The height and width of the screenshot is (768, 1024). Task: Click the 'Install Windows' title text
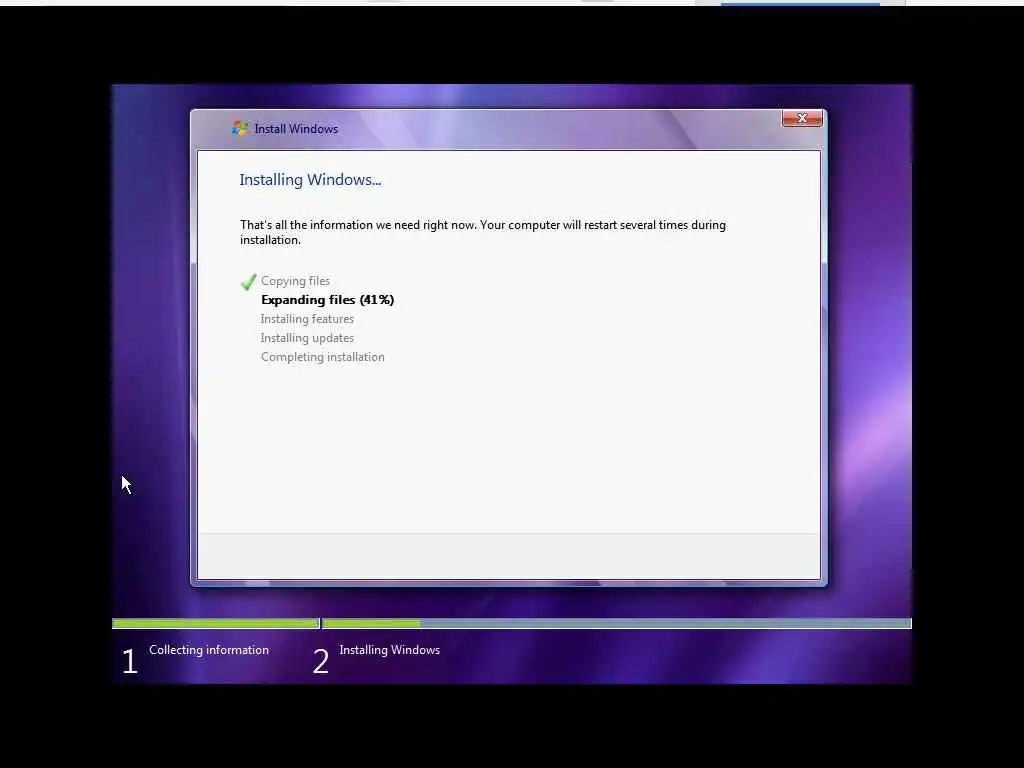click(x=296, y=129)
